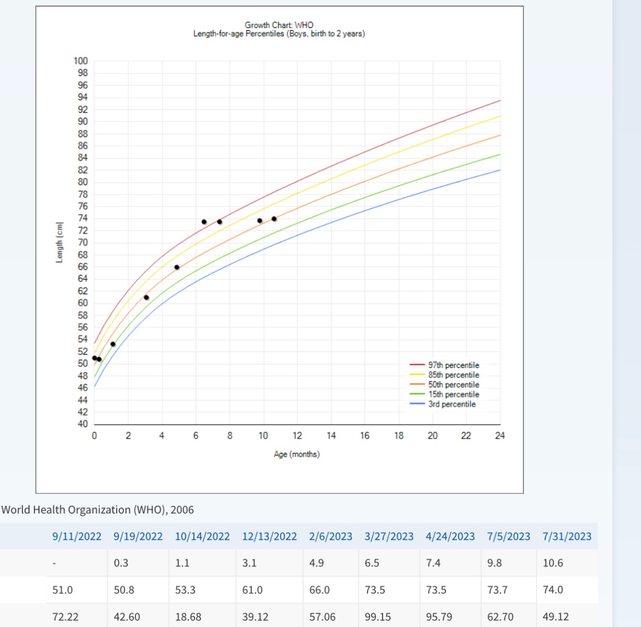Select the data point at 10.6 months
The image size is (641, 627).
click(274, 219)
